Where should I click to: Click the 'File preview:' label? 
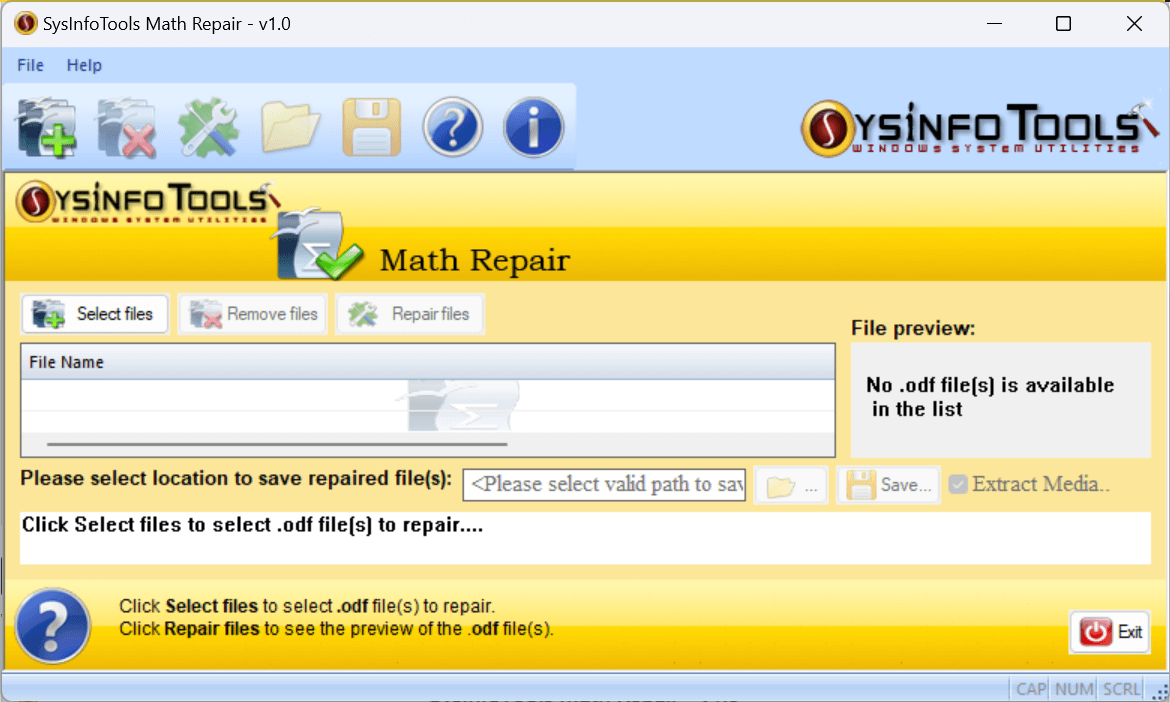pos(913,328)
